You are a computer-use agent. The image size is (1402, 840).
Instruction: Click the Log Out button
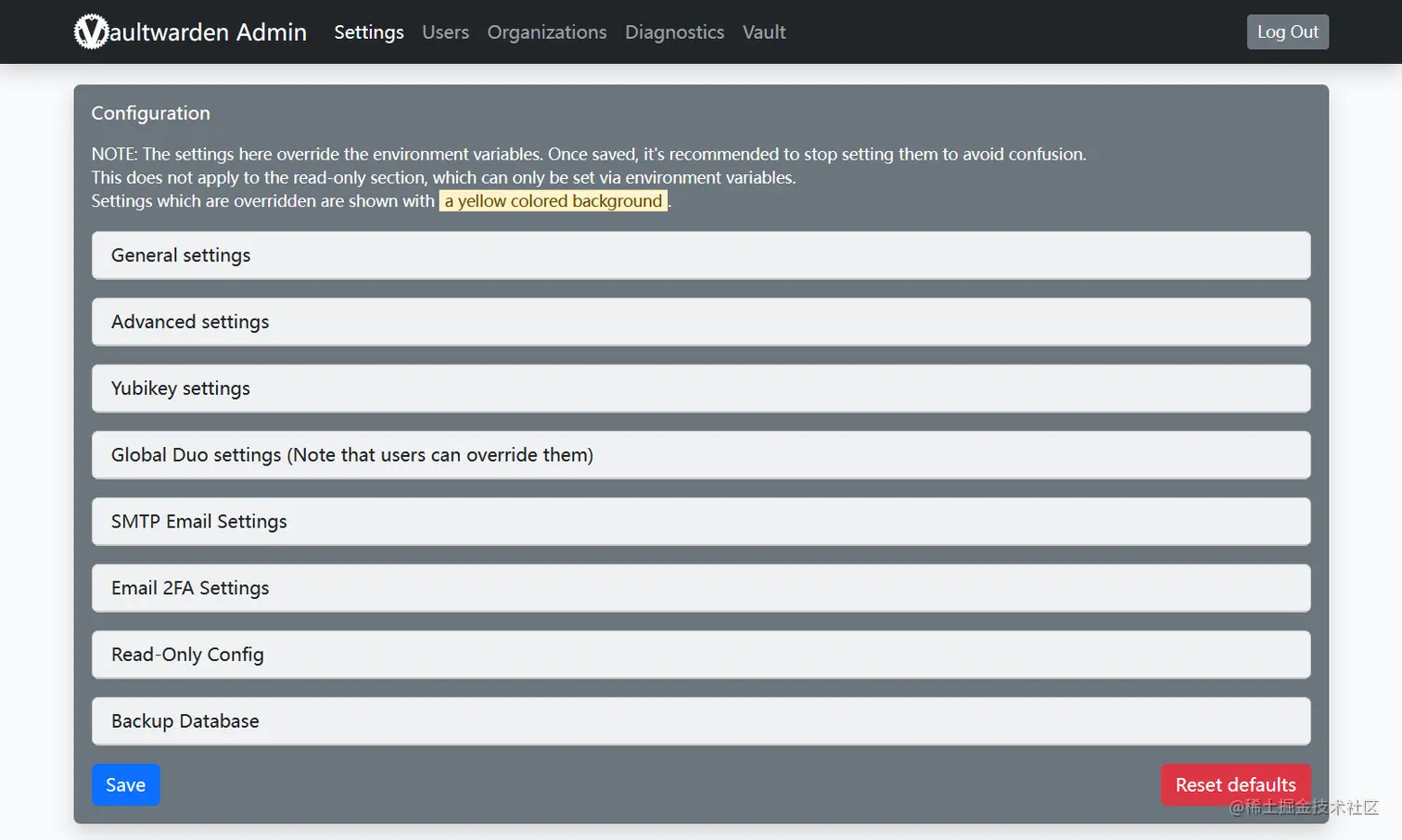pyautogui.click(x=1287, y=32)
